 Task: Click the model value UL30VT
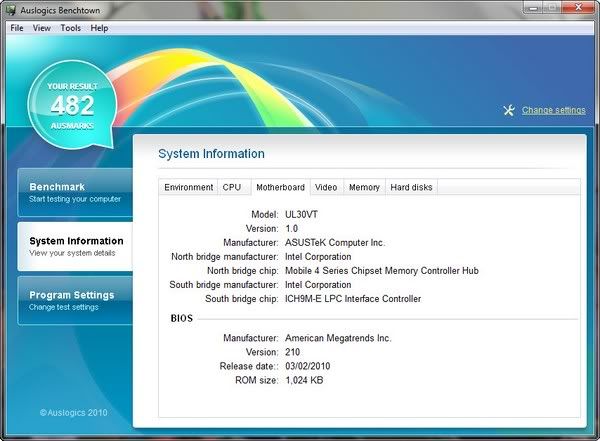coord(302,214)
